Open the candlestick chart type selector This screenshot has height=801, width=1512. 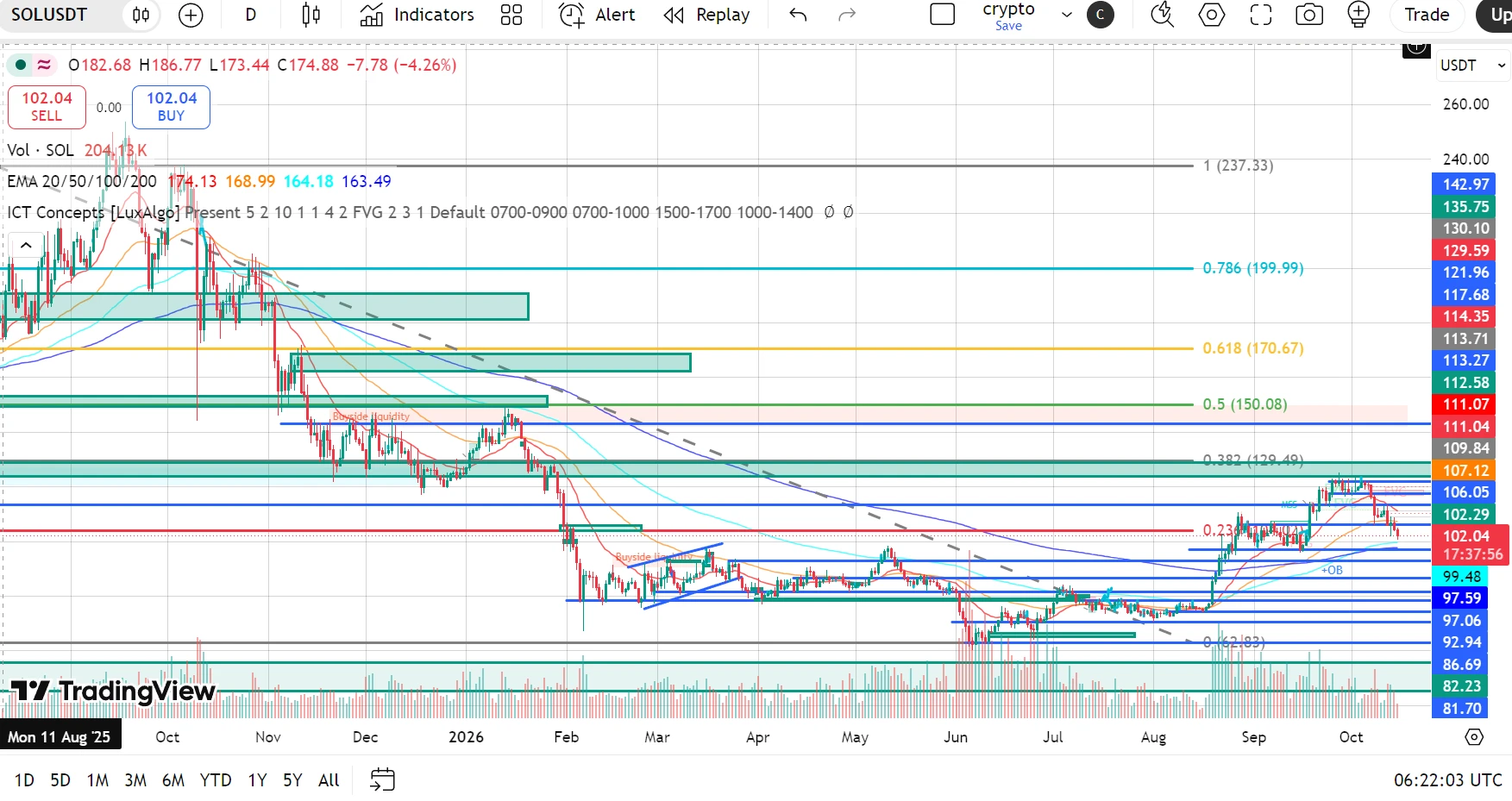click(x=311, y=15)
